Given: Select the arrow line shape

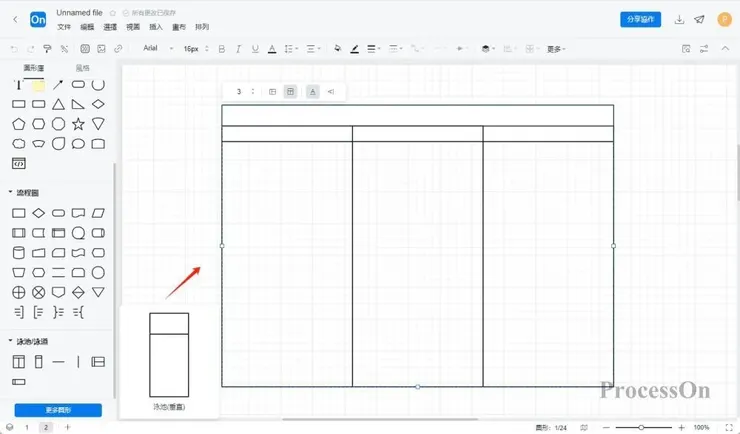Looking at the screenshot, I should pos(58,85).
